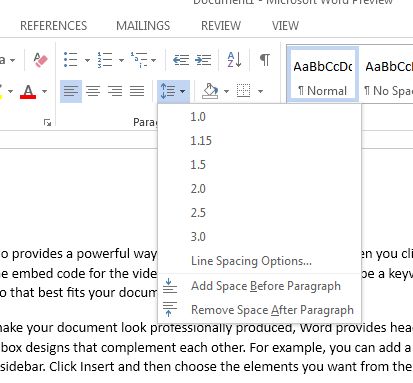The height and width of the screenshot is (383, 413).
Task: Toggle Center text alignment
Action: point(93,91)
